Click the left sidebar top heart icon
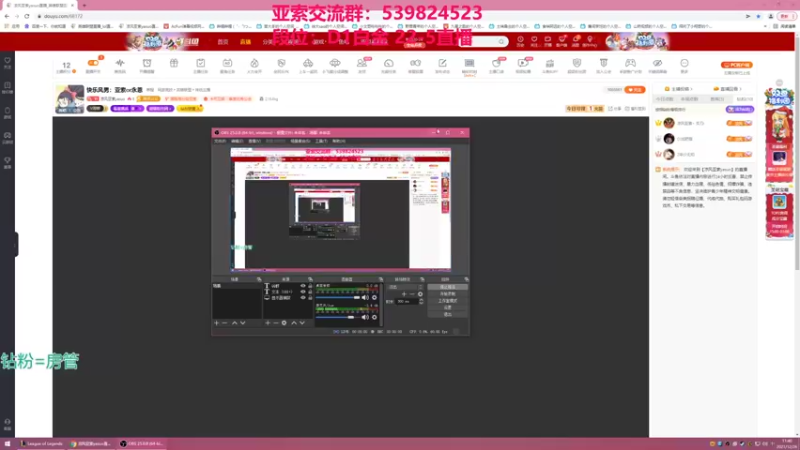This screenshot has width=800, height=450. point(7,60)
